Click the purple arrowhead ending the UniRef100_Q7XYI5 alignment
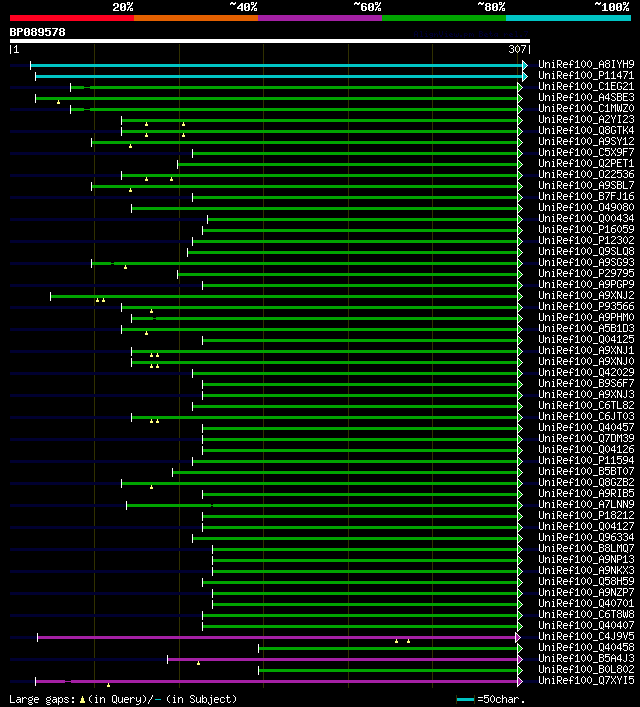 point(520,681)
